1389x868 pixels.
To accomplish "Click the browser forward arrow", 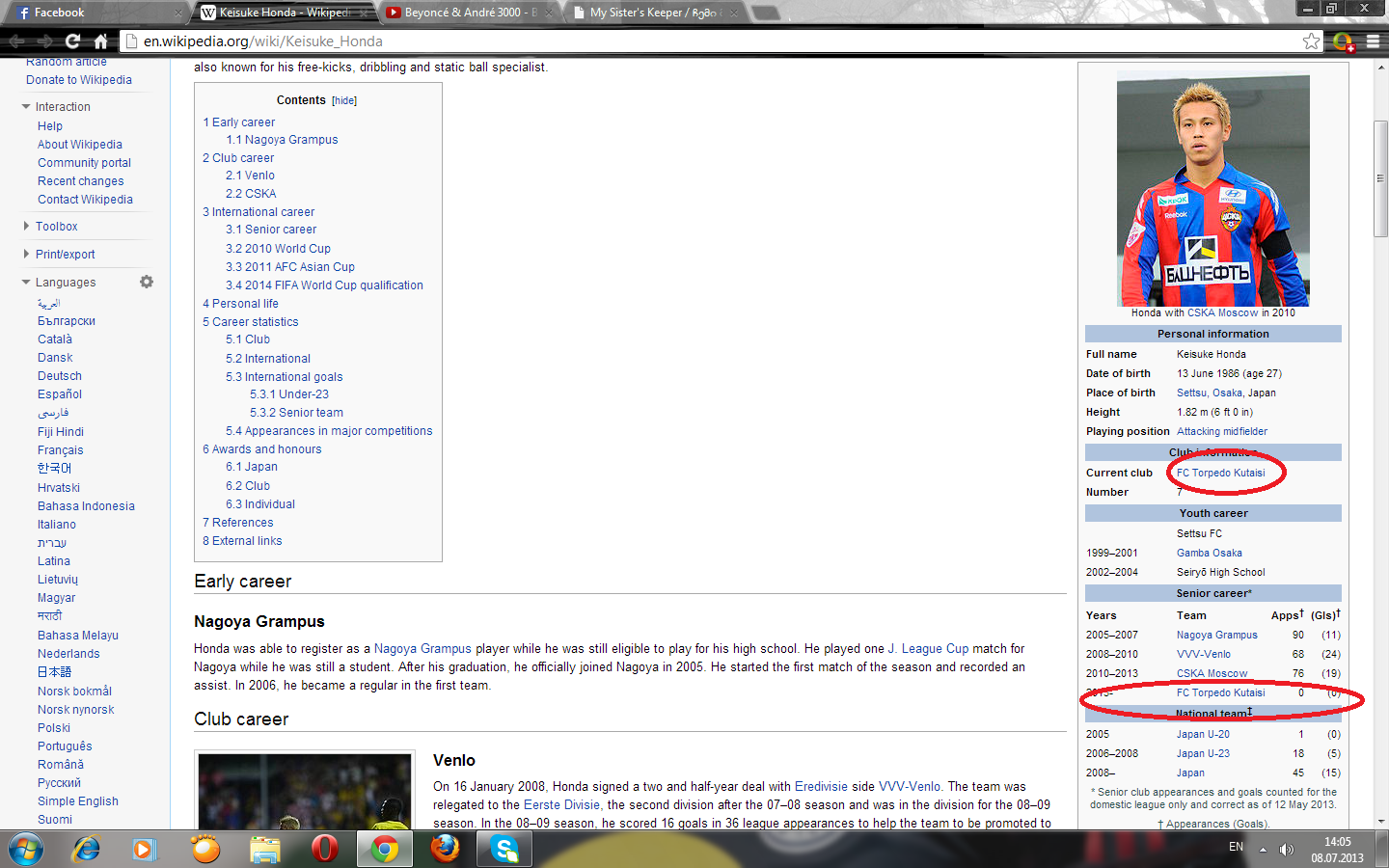I will tap(44, 41).
